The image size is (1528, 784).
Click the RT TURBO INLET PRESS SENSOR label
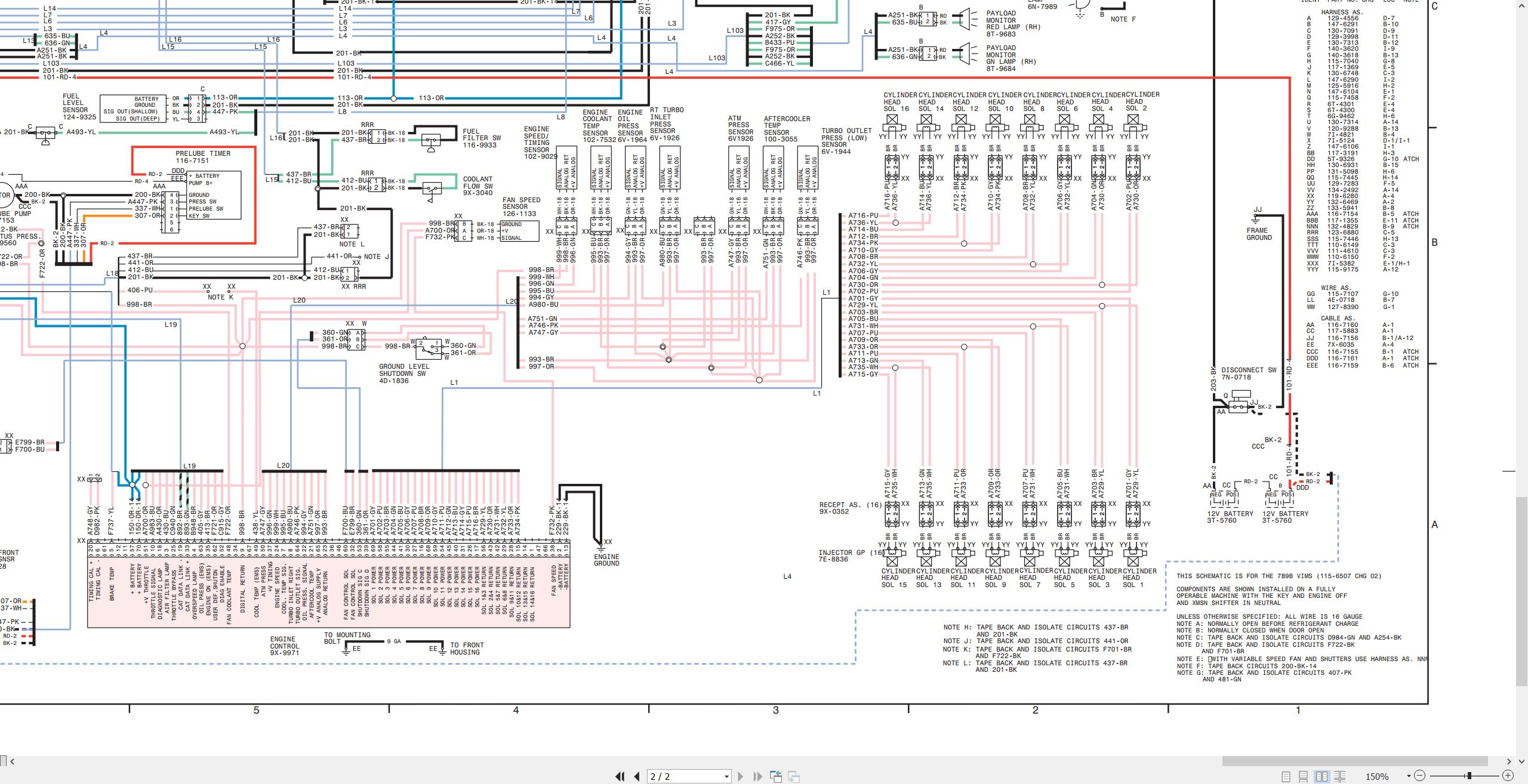(x=666, y=124)
